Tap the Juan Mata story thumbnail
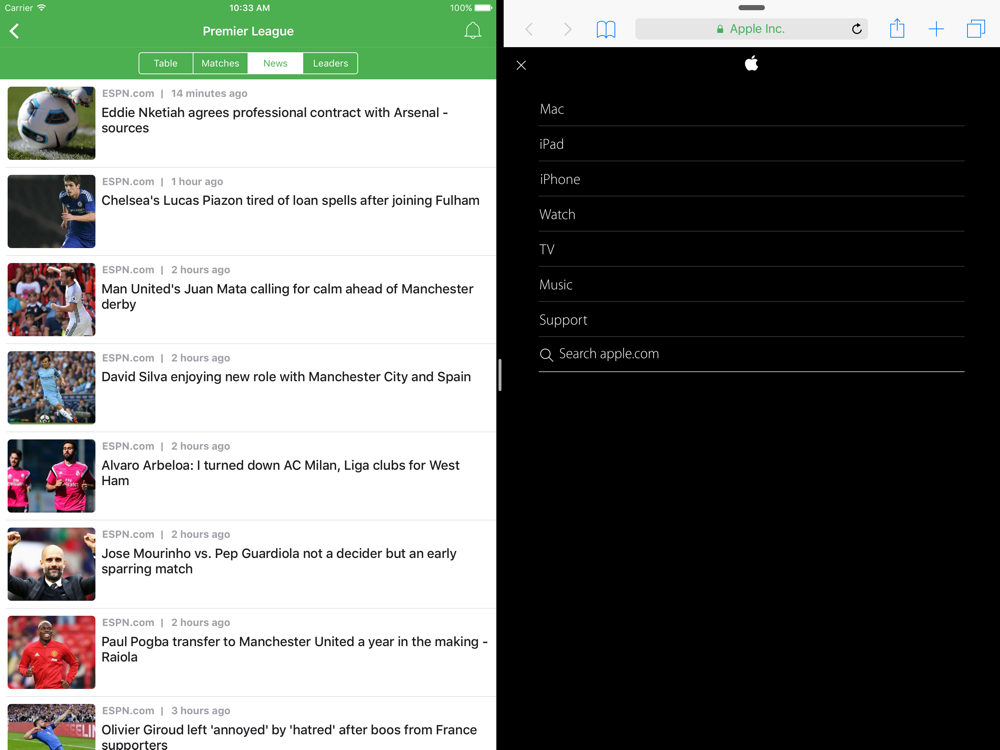This screenshot has width=1000, height=750. 52,300
